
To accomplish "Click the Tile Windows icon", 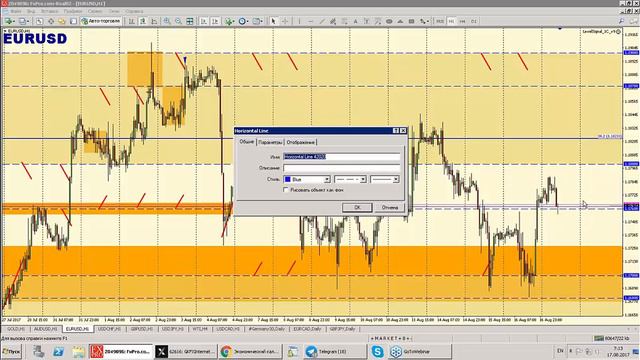I will 190,21.
